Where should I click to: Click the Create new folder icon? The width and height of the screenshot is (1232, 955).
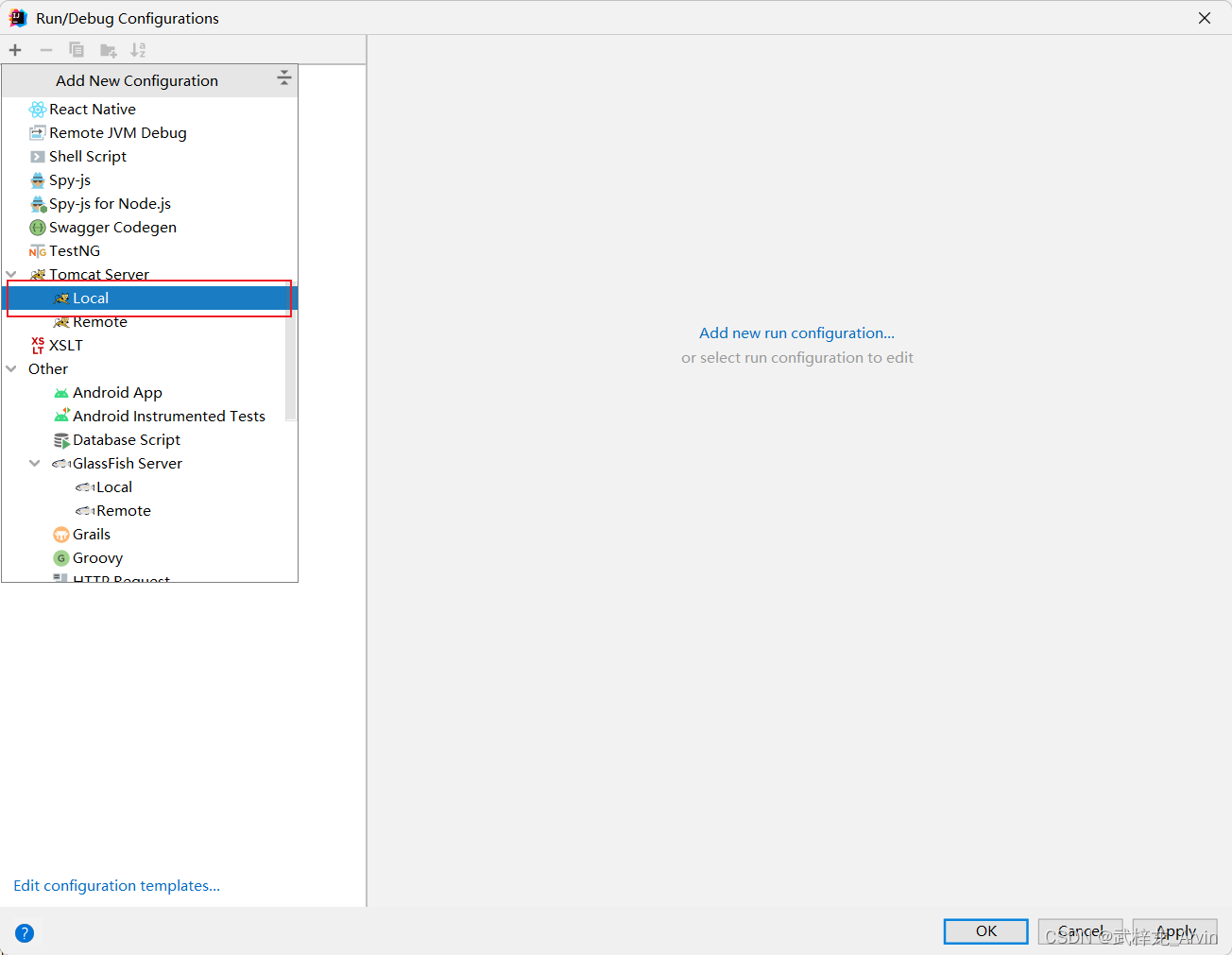click(108, 50)
